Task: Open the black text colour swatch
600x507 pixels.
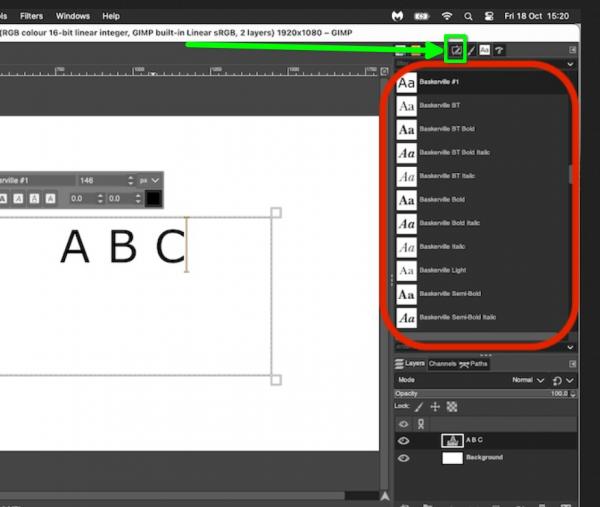Action: click(153, 199)
